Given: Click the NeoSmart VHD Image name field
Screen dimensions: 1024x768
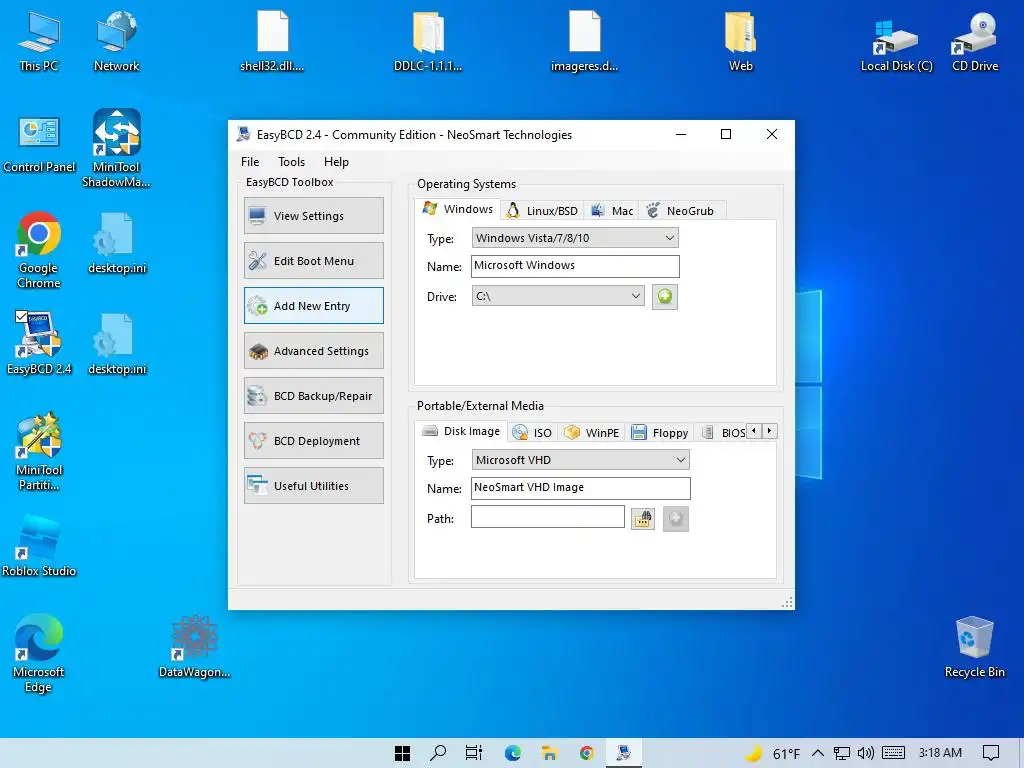Looking at the screenshot, I should coord(581,488).
